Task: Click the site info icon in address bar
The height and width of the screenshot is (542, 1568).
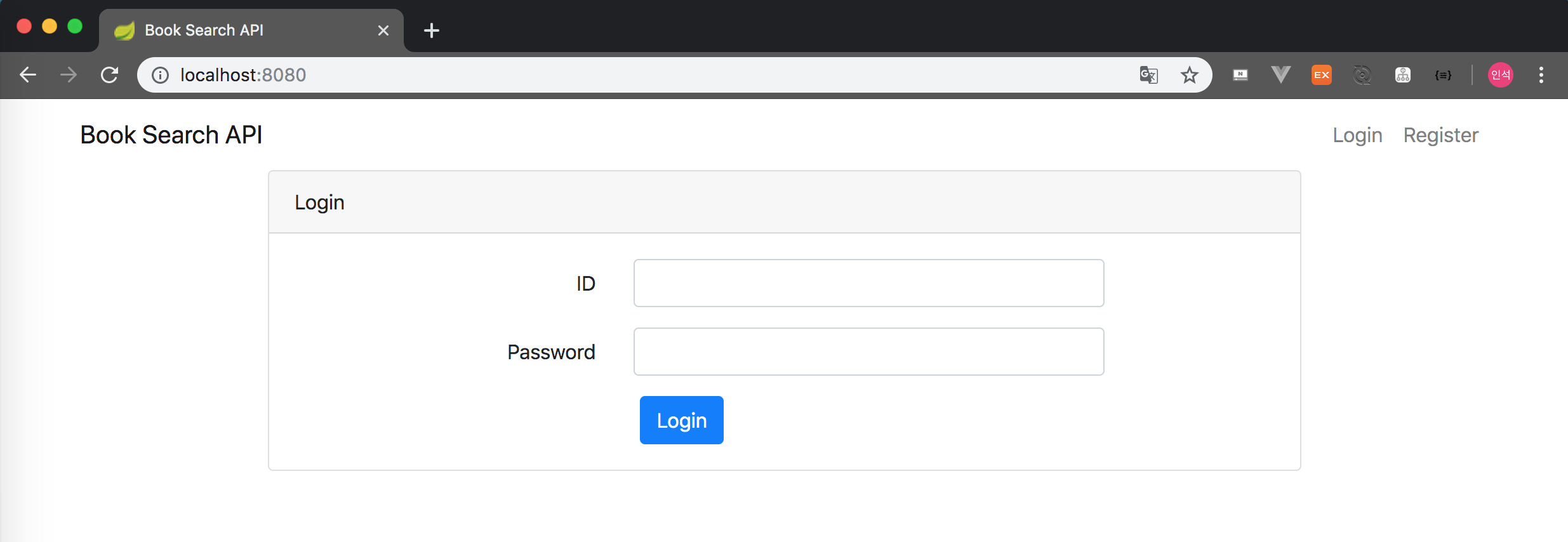Action: 159,74
